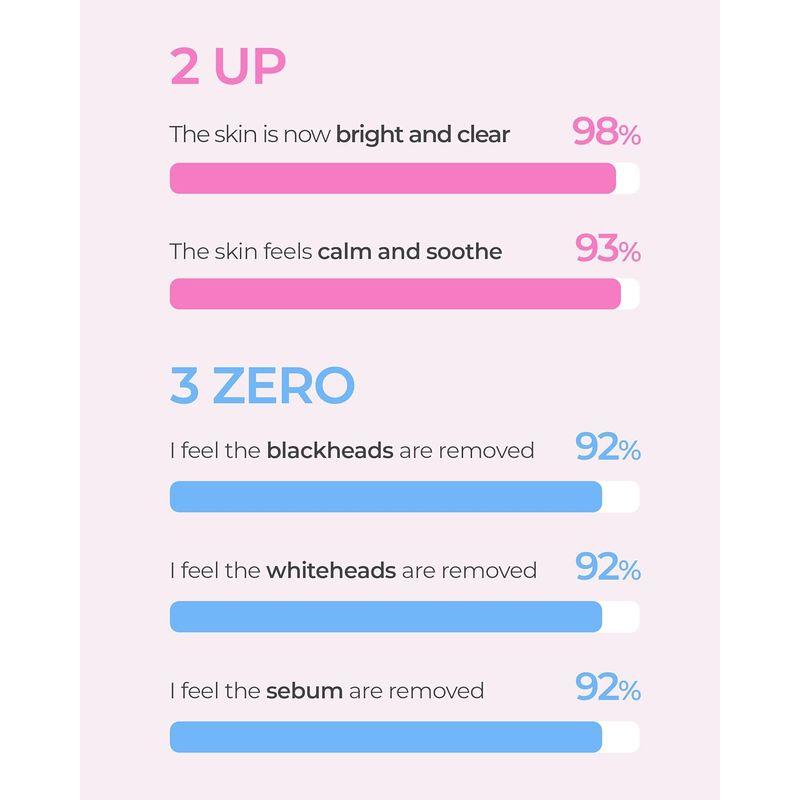Image resolution: width=800 pixels, height=800 pixels.
Task: Select the "calm and soothe" statement text
Action: (336, 251)
